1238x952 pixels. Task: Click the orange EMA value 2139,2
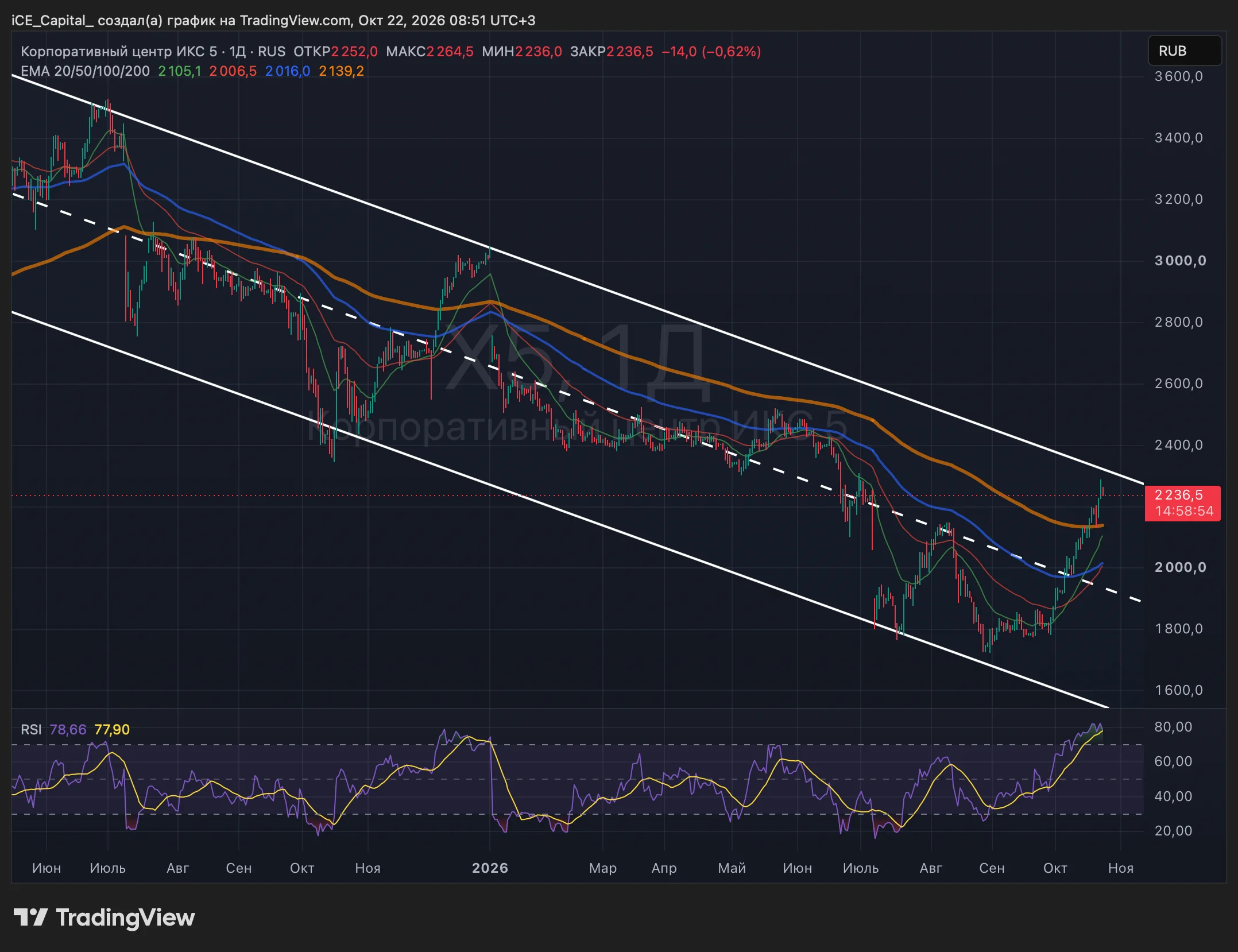(x=341, y=71)
